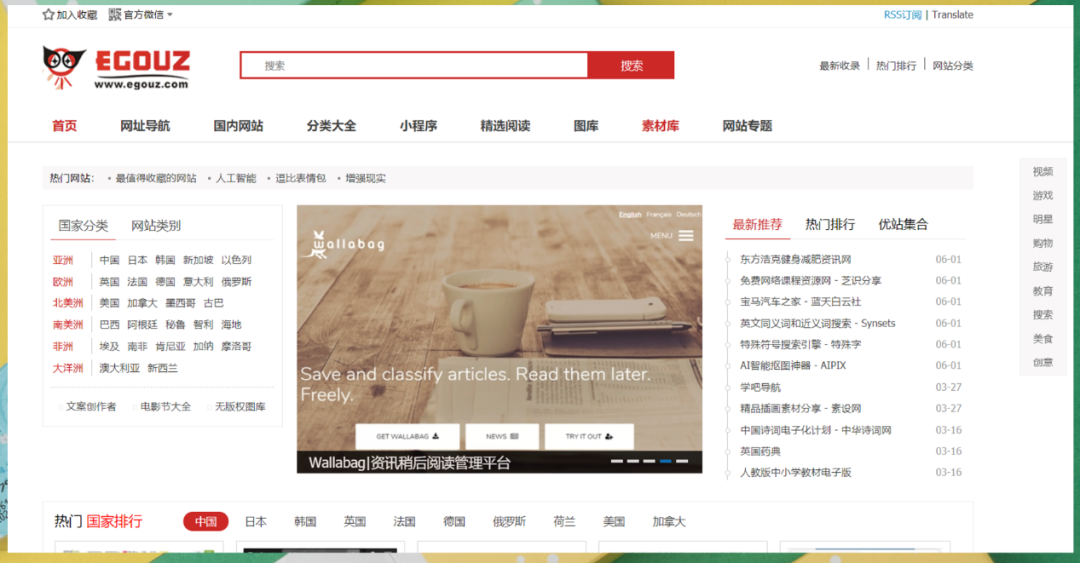Select the 欧洲 region link
The height and width of the screenshot is (563, 1080).
63,282
